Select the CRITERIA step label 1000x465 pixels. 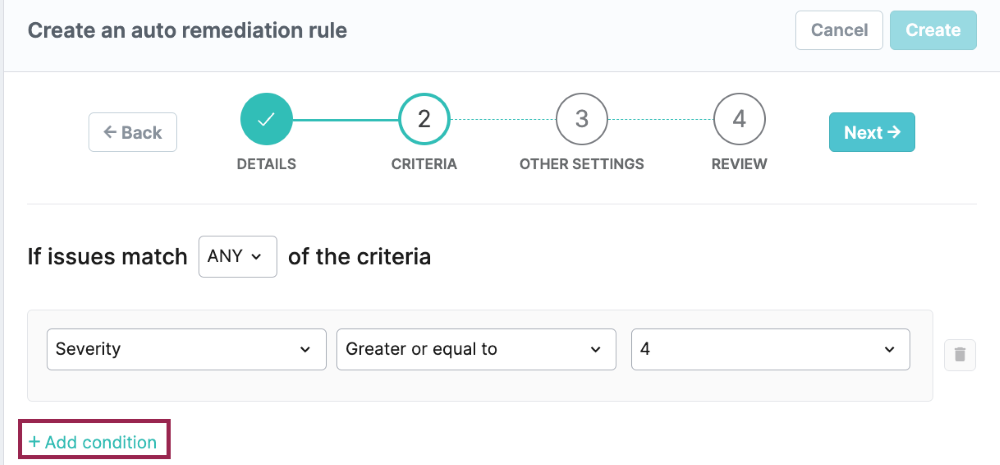(x=424, y=164)
